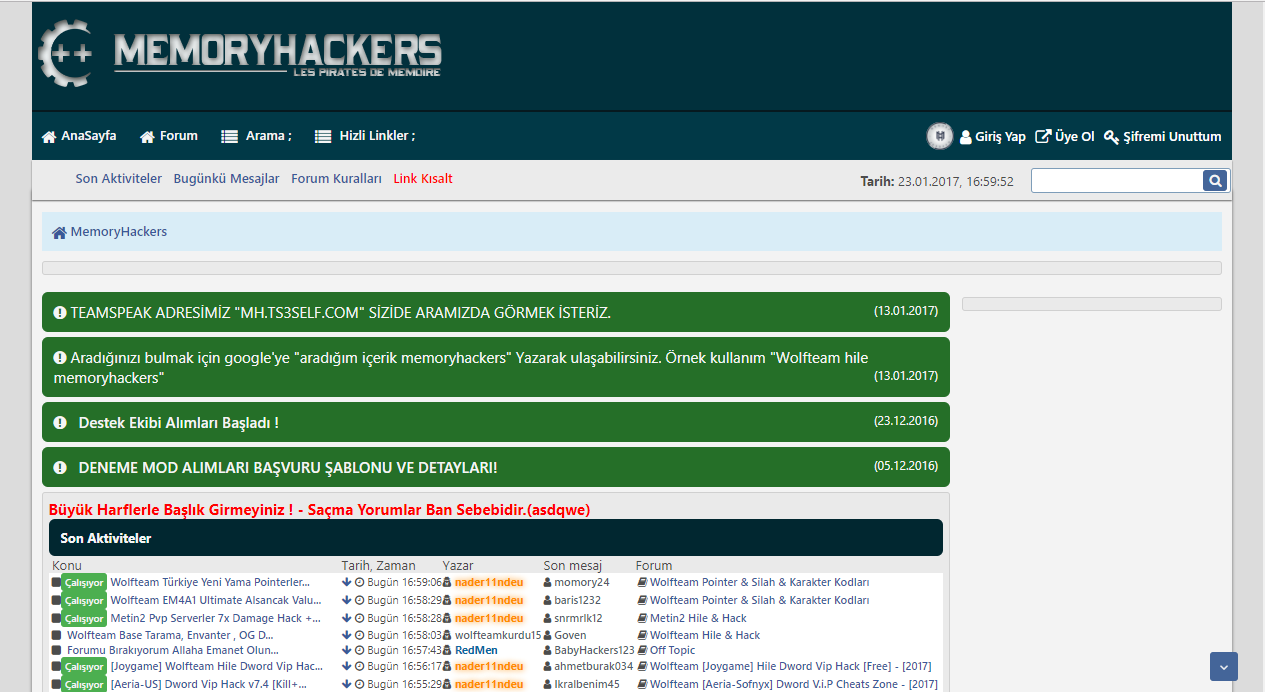This screenshot has height=692, width=1265.
Task: Click the search magnifier button
Action: [1215, 181]
